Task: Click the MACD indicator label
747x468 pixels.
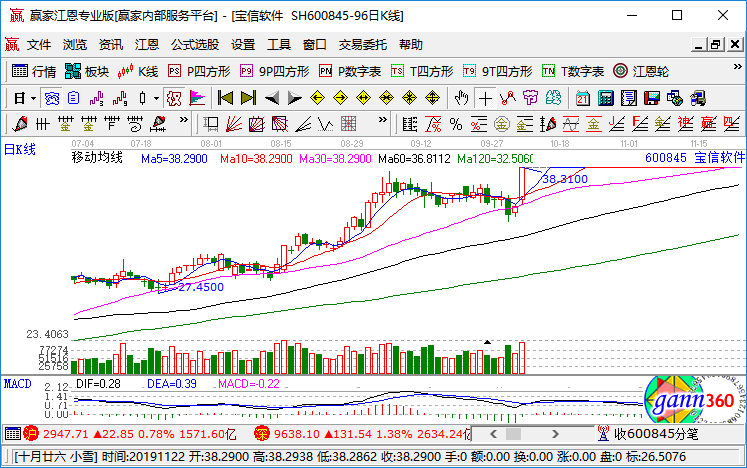Action: coord(18,384)
